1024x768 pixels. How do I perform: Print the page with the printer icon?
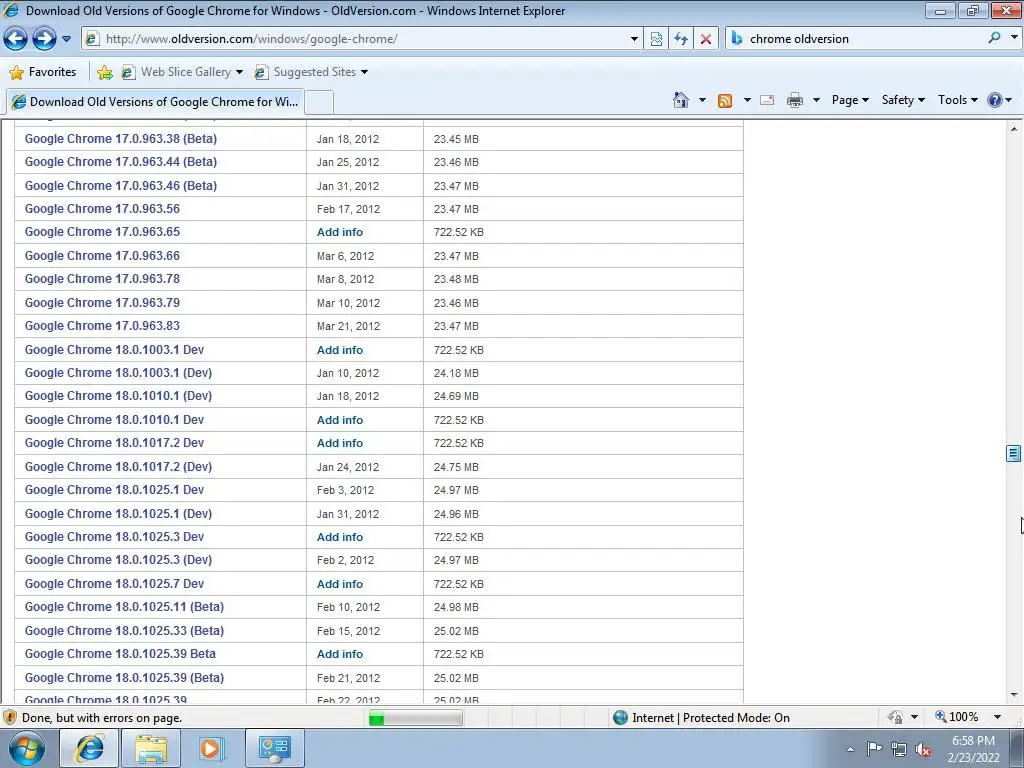795,100
